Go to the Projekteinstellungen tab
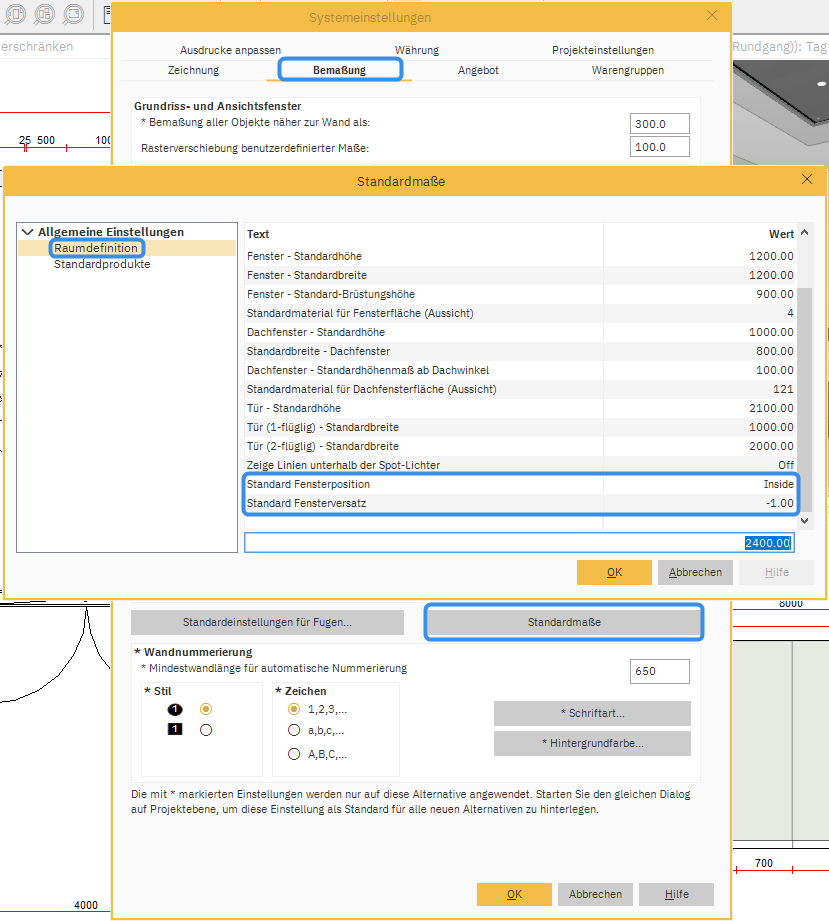 (602, 50)
